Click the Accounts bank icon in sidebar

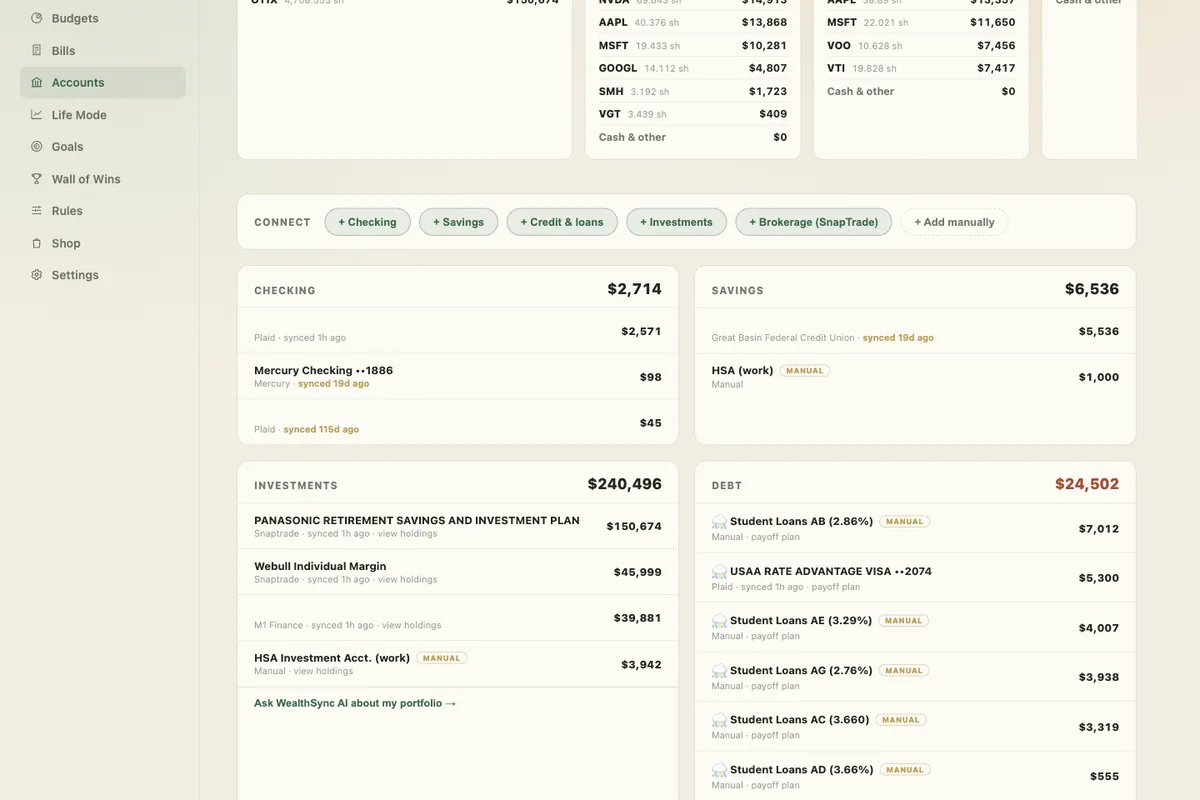(37, 82)
